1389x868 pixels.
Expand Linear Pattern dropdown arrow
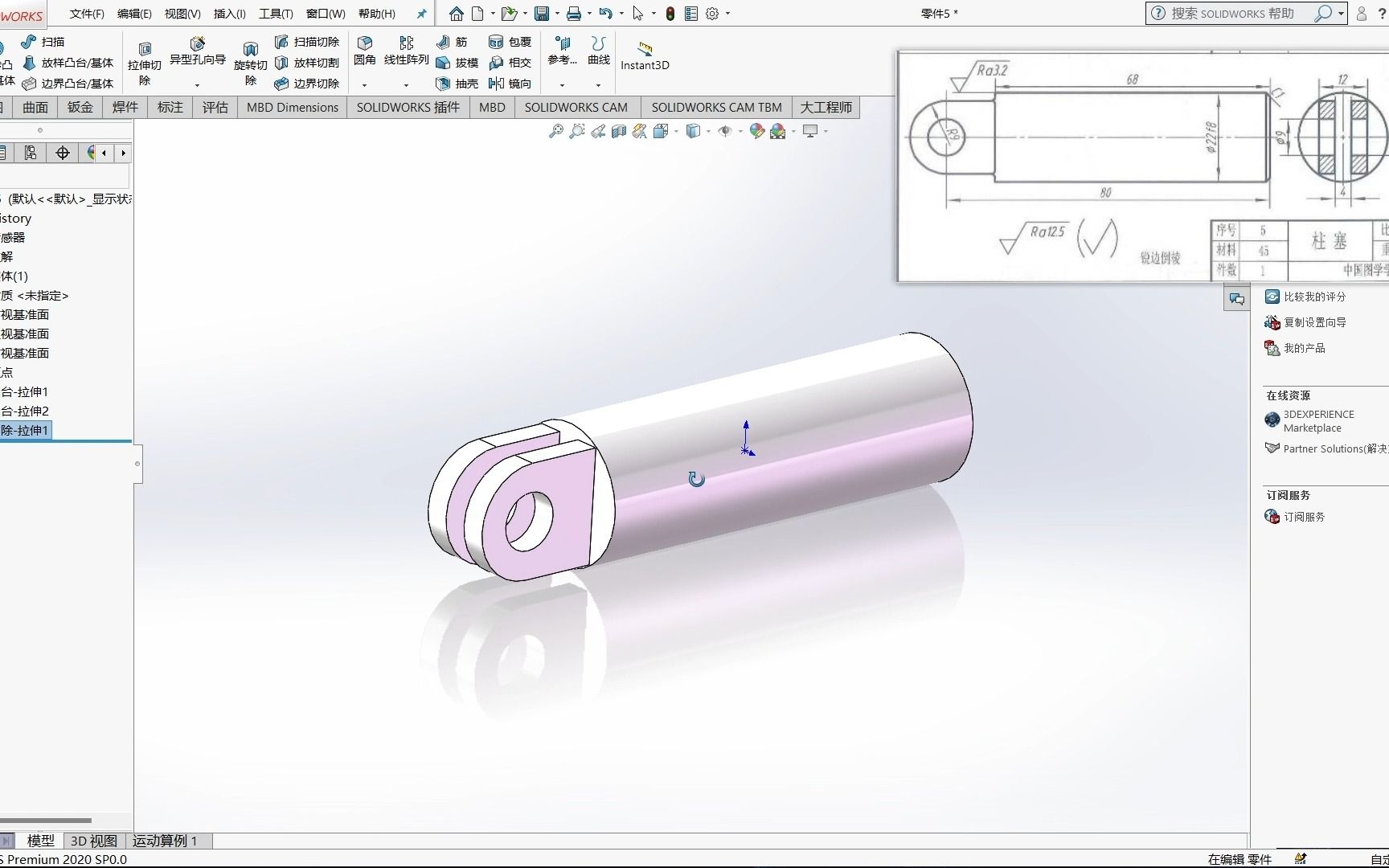coord(406,85)
